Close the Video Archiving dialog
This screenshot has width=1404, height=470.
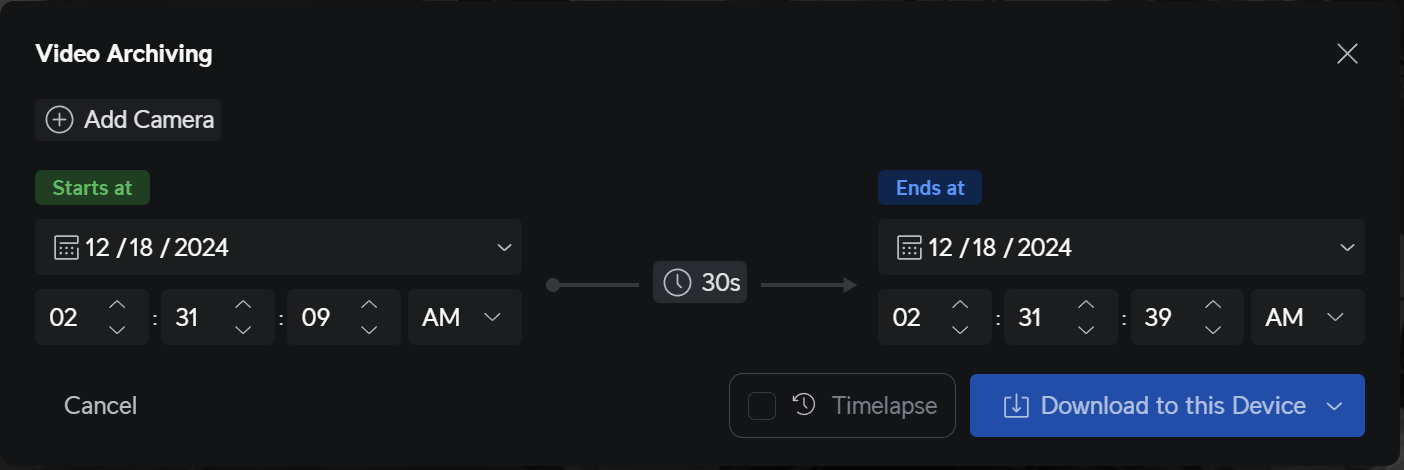[x=1347, y=54]
